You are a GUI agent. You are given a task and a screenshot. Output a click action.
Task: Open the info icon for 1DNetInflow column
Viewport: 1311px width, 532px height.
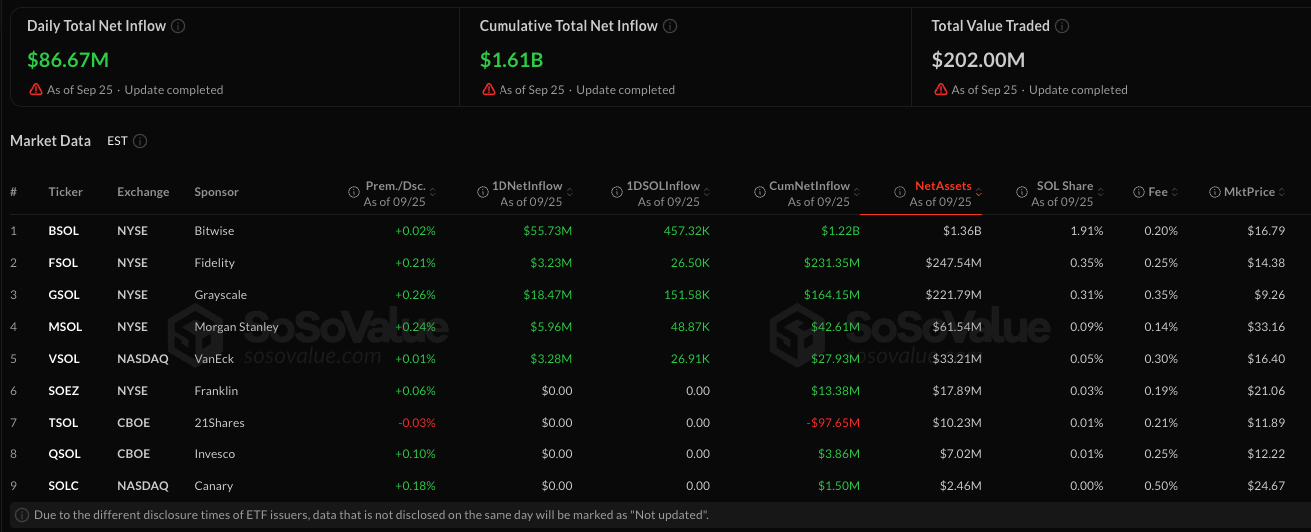pyautogui.click(x=484, y=192)
